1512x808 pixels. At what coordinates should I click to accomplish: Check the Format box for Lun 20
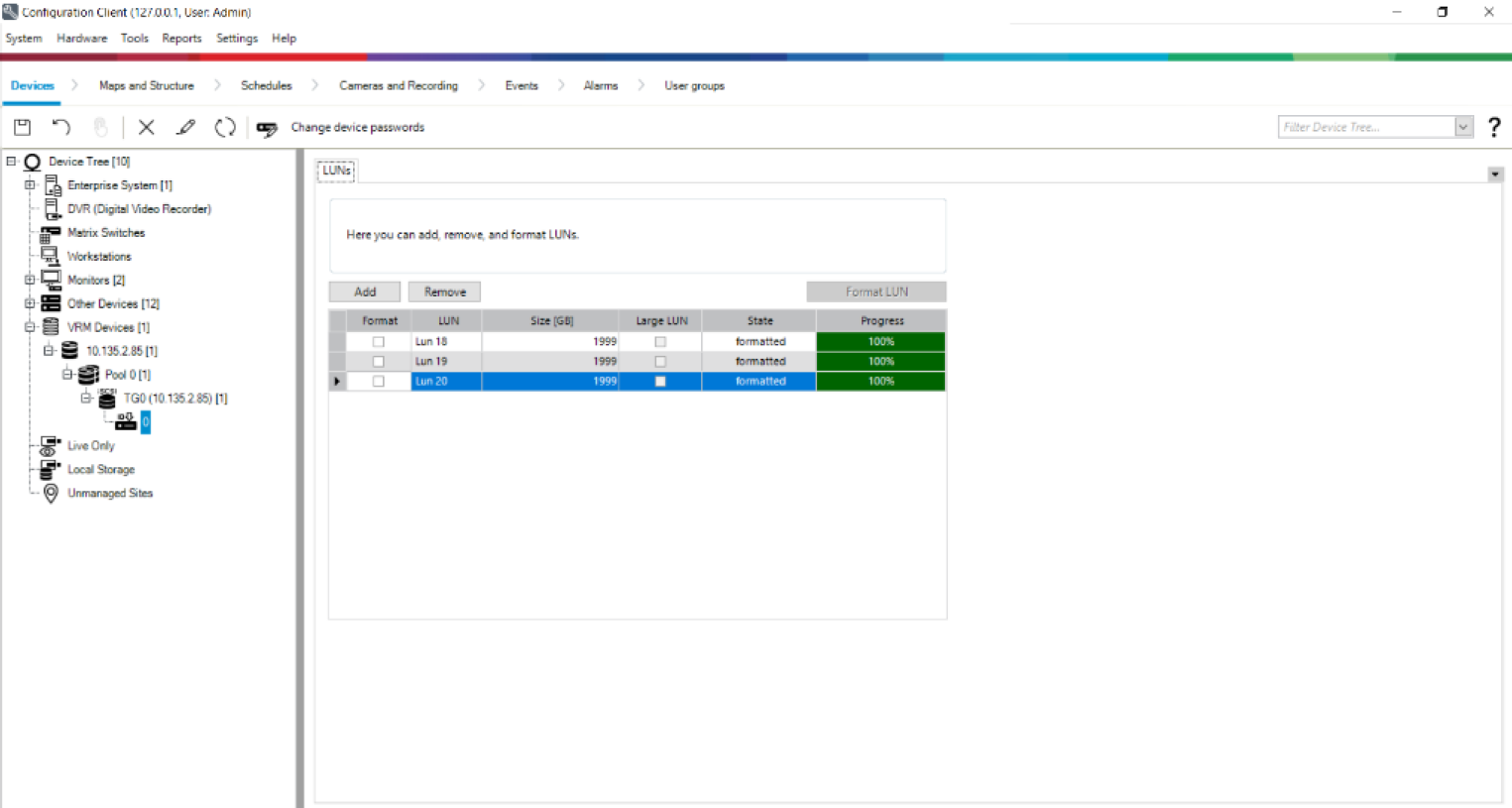(378, 382)
